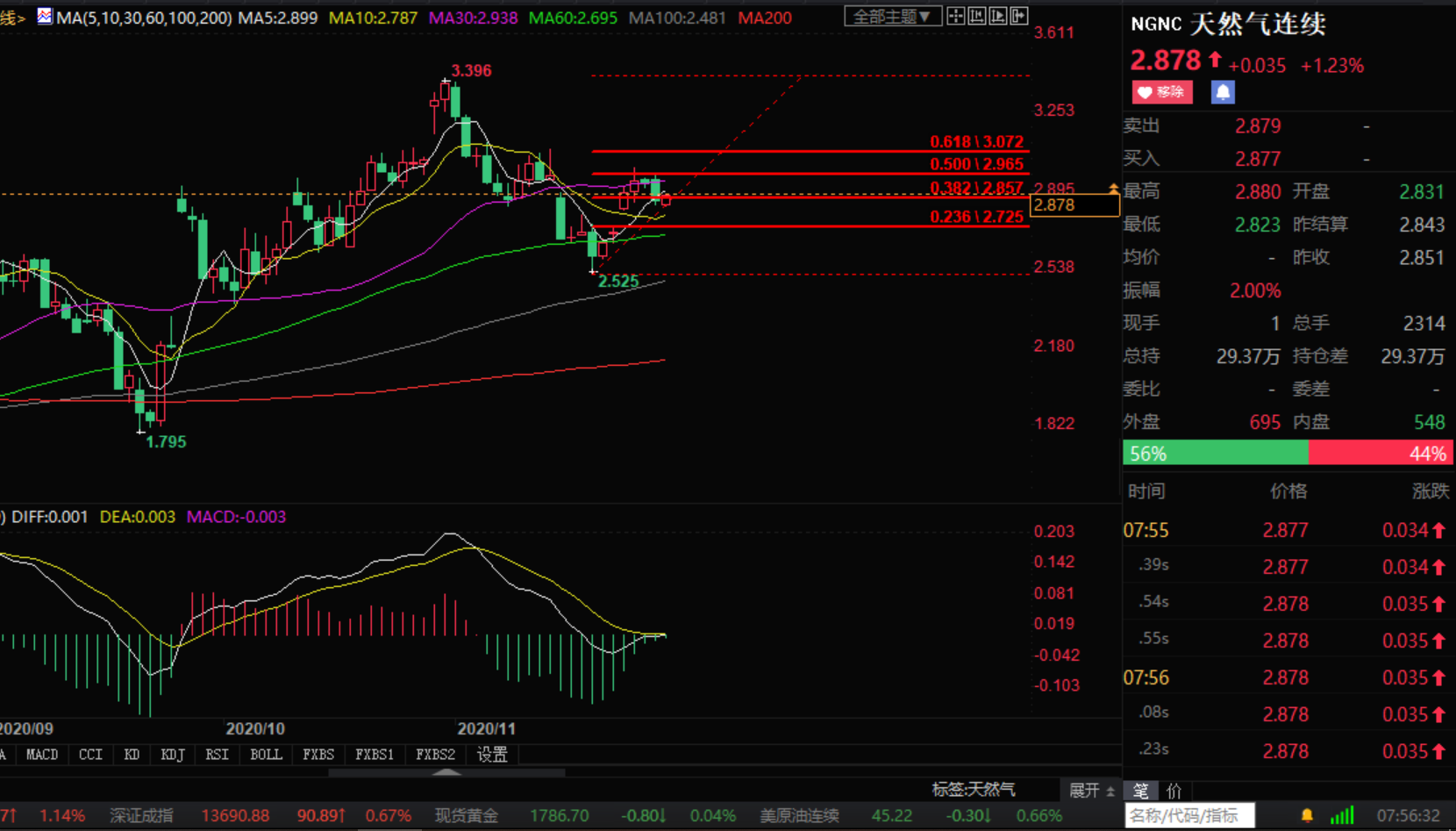This screenshot has height=831, width=1456.
Task: Click the yellow notification bell in status bar
Action: coord(1307,816)
